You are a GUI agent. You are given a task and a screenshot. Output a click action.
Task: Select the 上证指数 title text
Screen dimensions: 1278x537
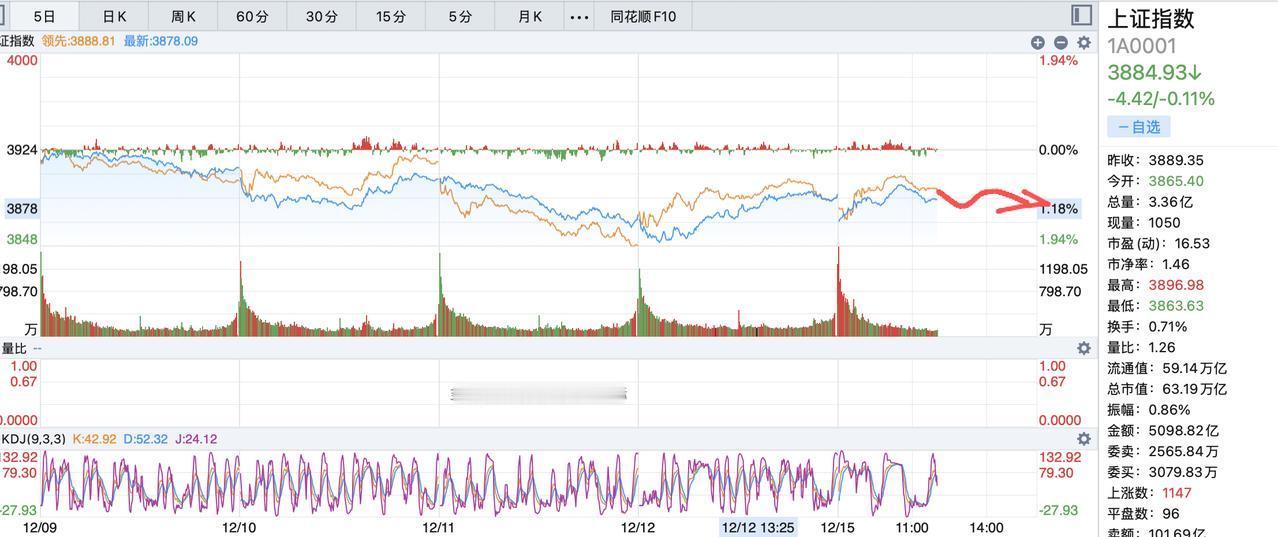tap(1151, 18)
